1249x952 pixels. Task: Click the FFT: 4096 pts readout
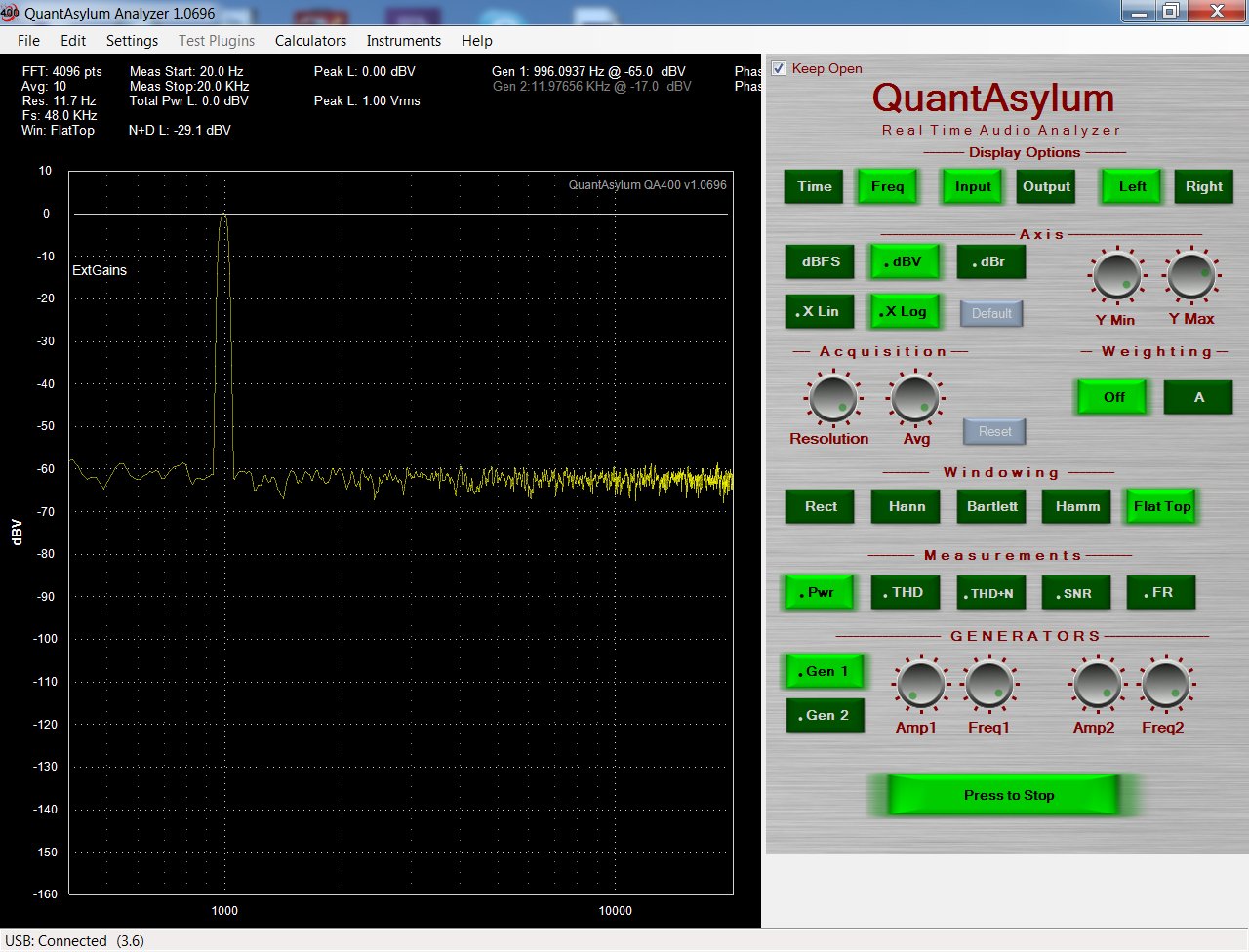(61, 71)
